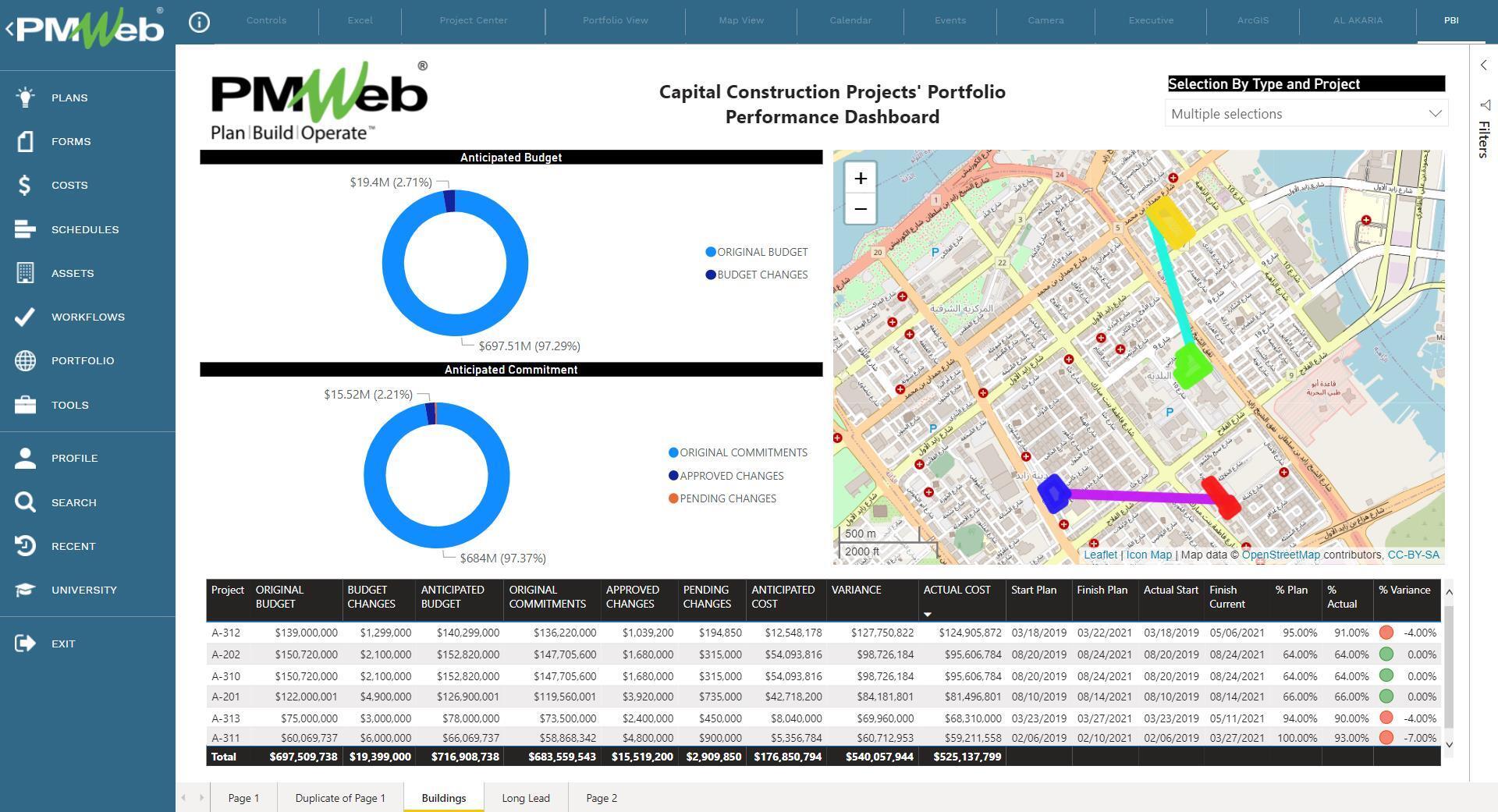Open the CC-BY-SA license link
This screenshot has width=1498, height=812.
[1413, 555]
